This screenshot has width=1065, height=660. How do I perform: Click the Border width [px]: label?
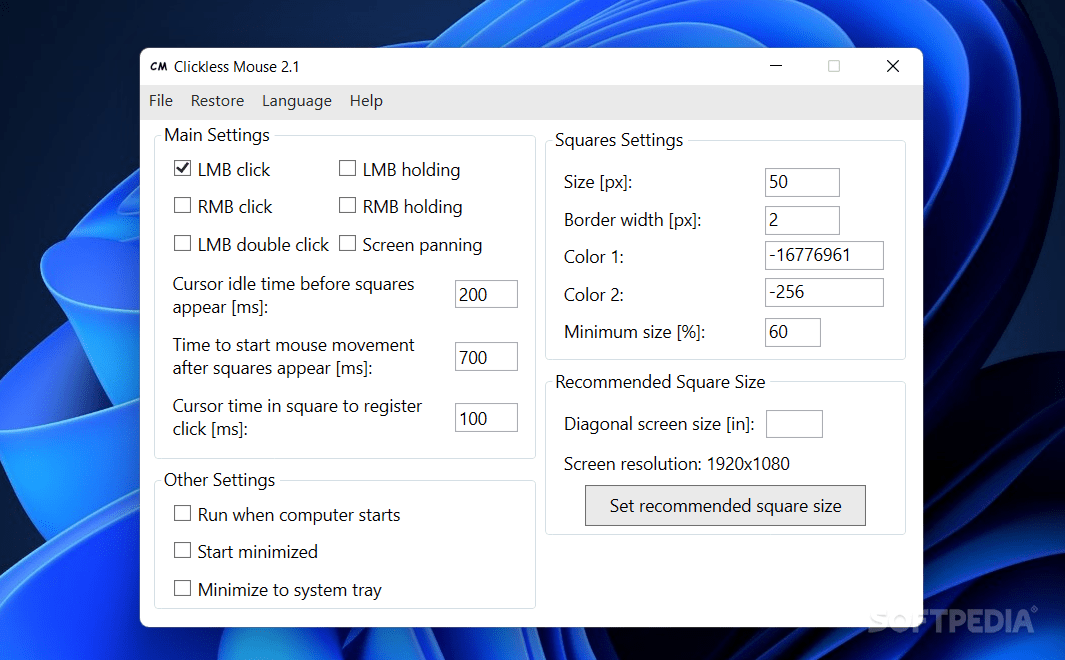pos(632,220)
